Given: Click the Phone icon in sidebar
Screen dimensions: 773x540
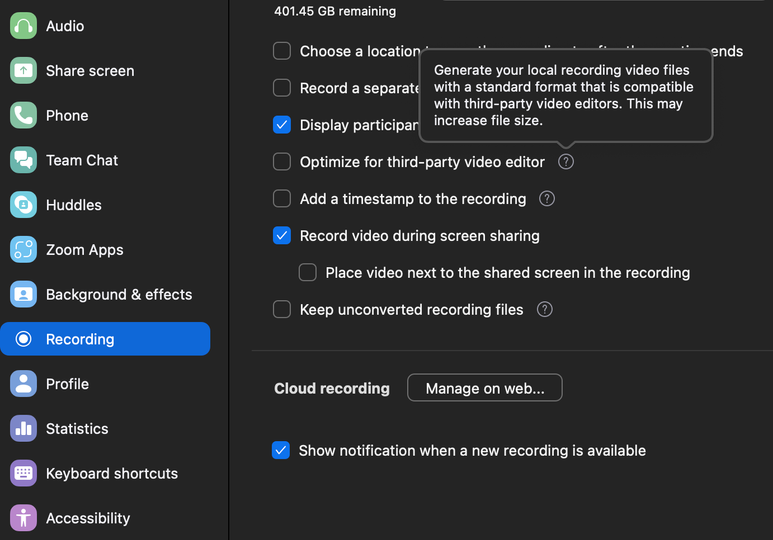Looking at the screenshot, I should [23, 116].
